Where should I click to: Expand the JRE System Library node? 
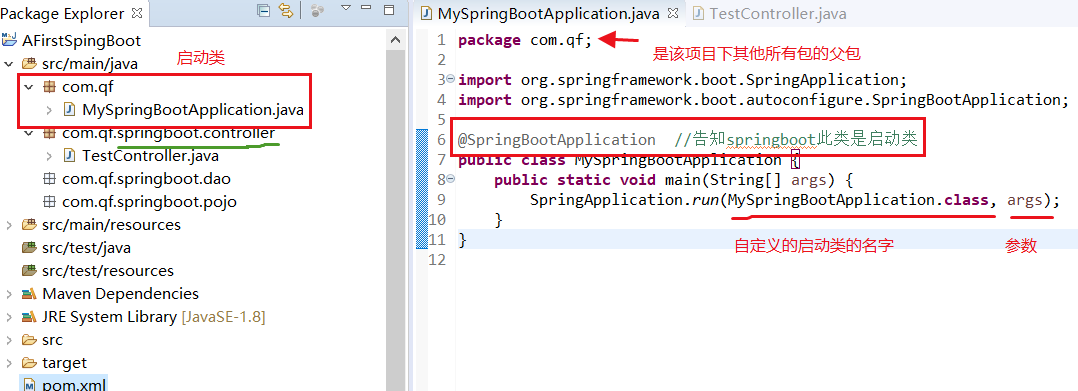[9, 317]
